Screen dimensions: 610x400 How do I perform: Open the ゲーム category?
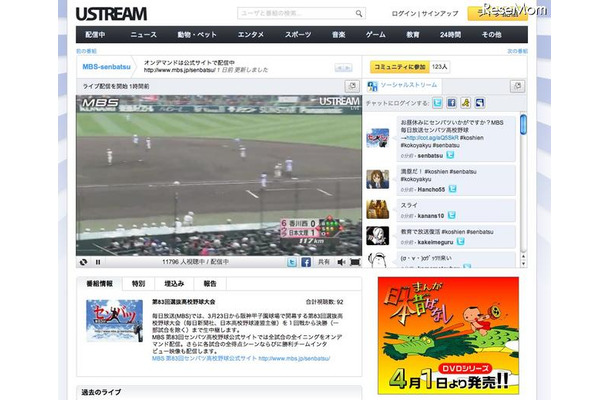[x=376, y=35]
